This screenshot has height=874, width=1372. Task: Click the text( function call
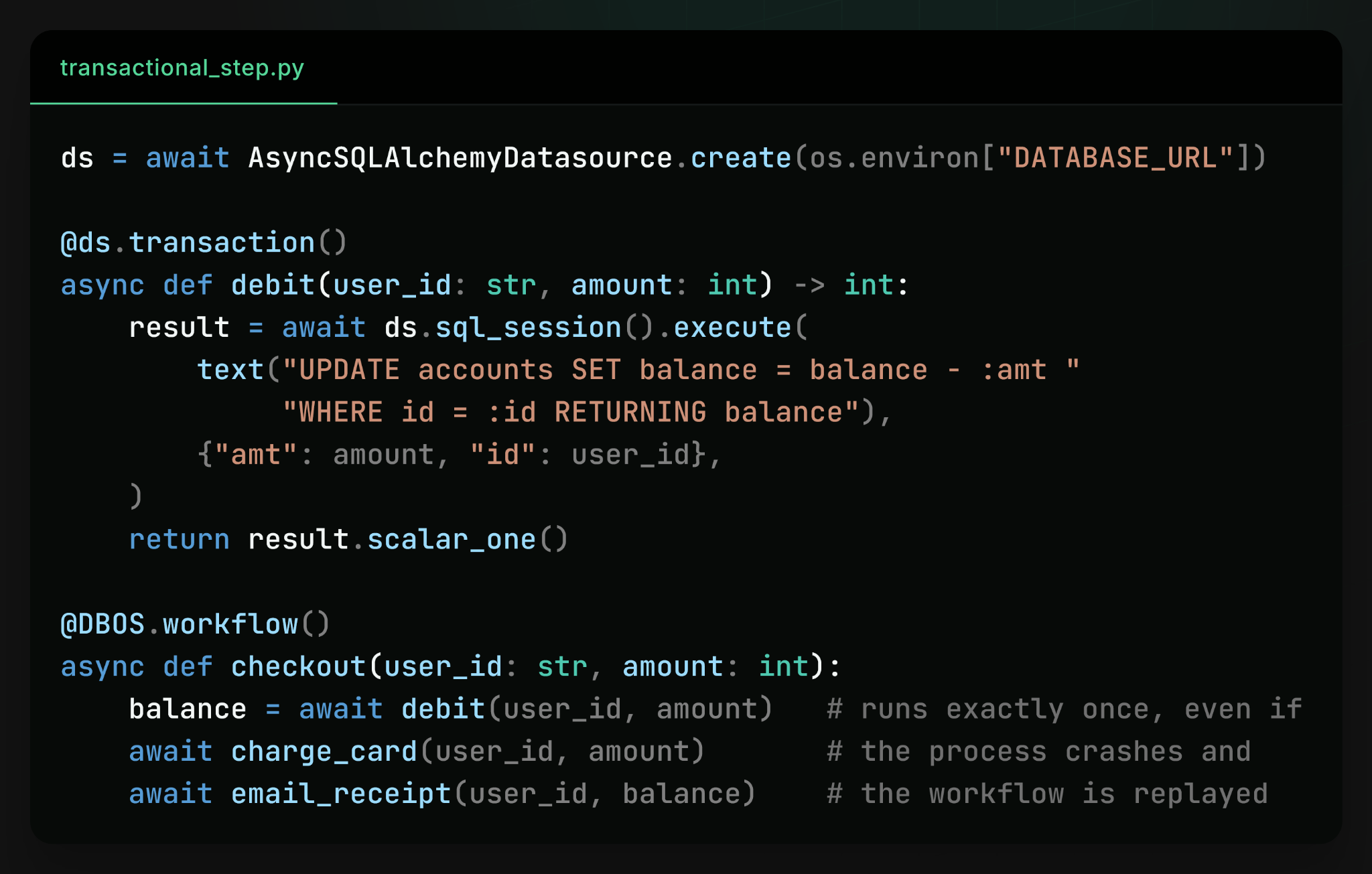tap(238, 370)
